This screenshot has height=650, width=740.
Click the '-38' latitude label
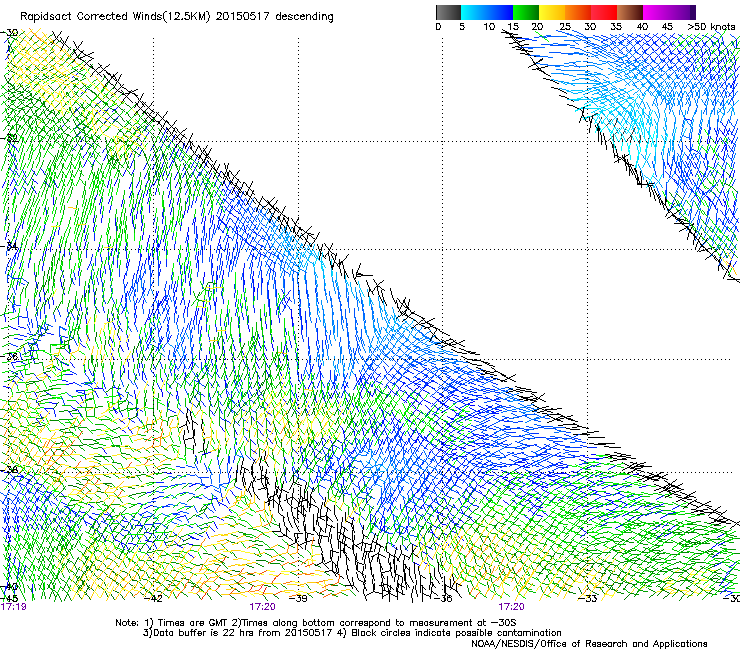coord(10,470)
